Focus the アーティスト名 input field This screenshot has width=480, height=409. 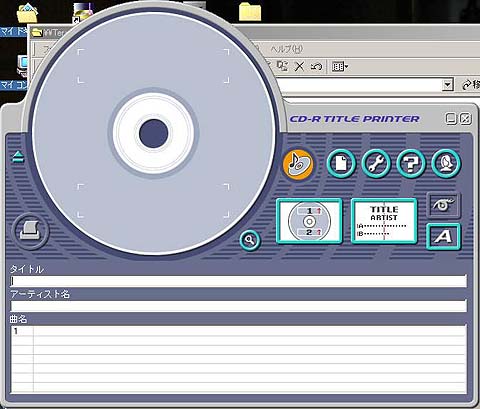click(x=239, y=306)
